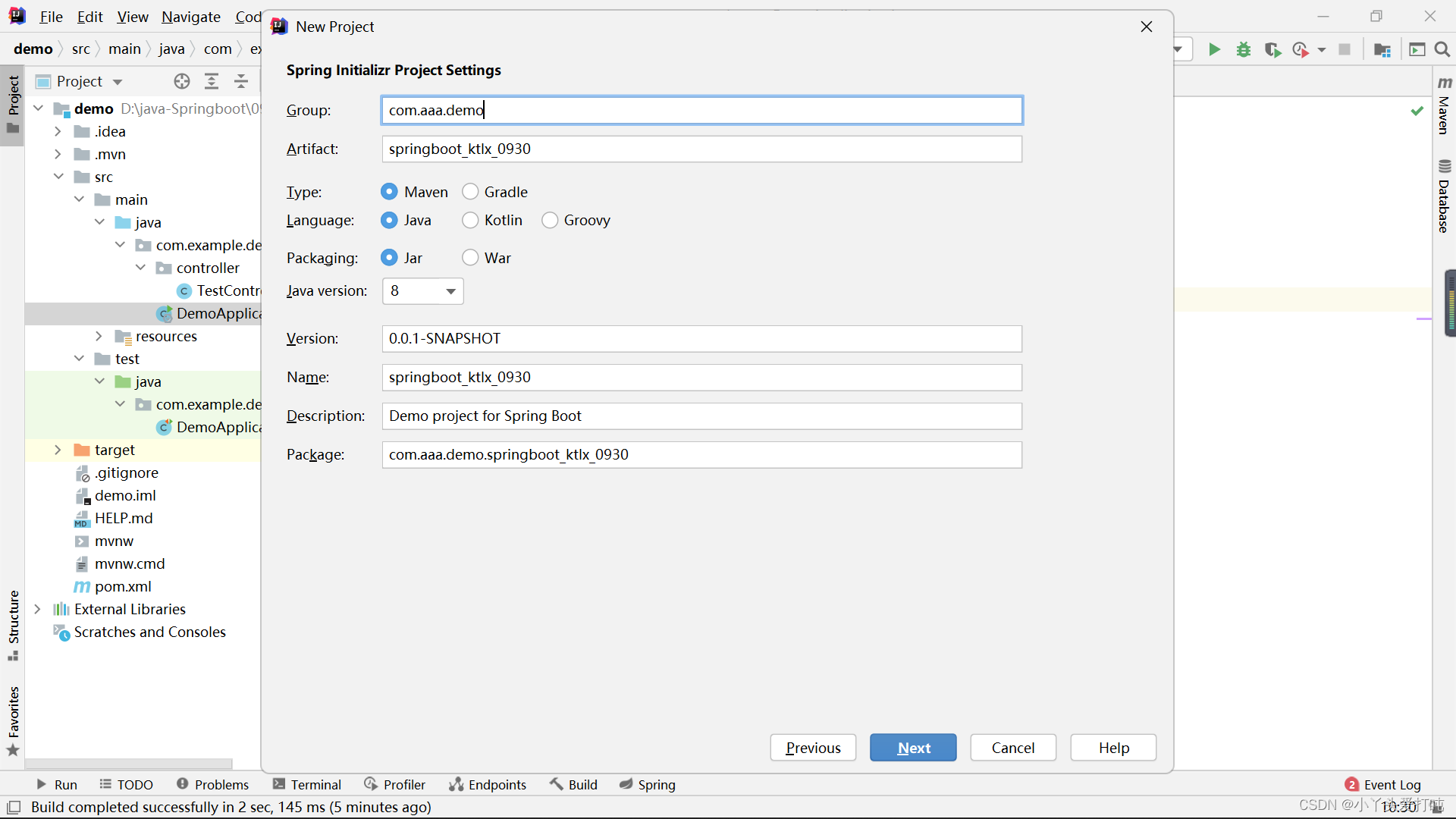Collapse the src folder

pos(58,177)
